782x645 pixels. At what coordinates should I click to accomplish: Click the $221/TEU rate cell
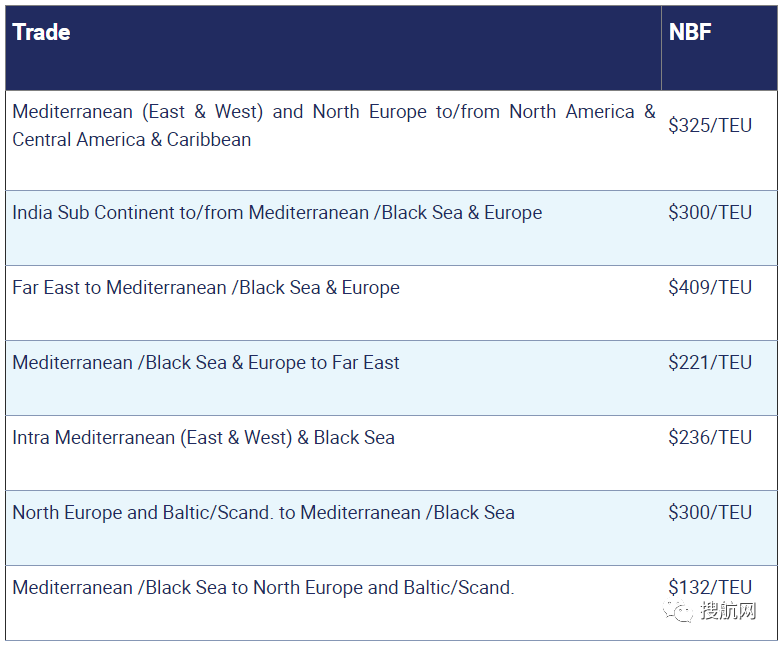pyautogui.click(x=710, y=363)
